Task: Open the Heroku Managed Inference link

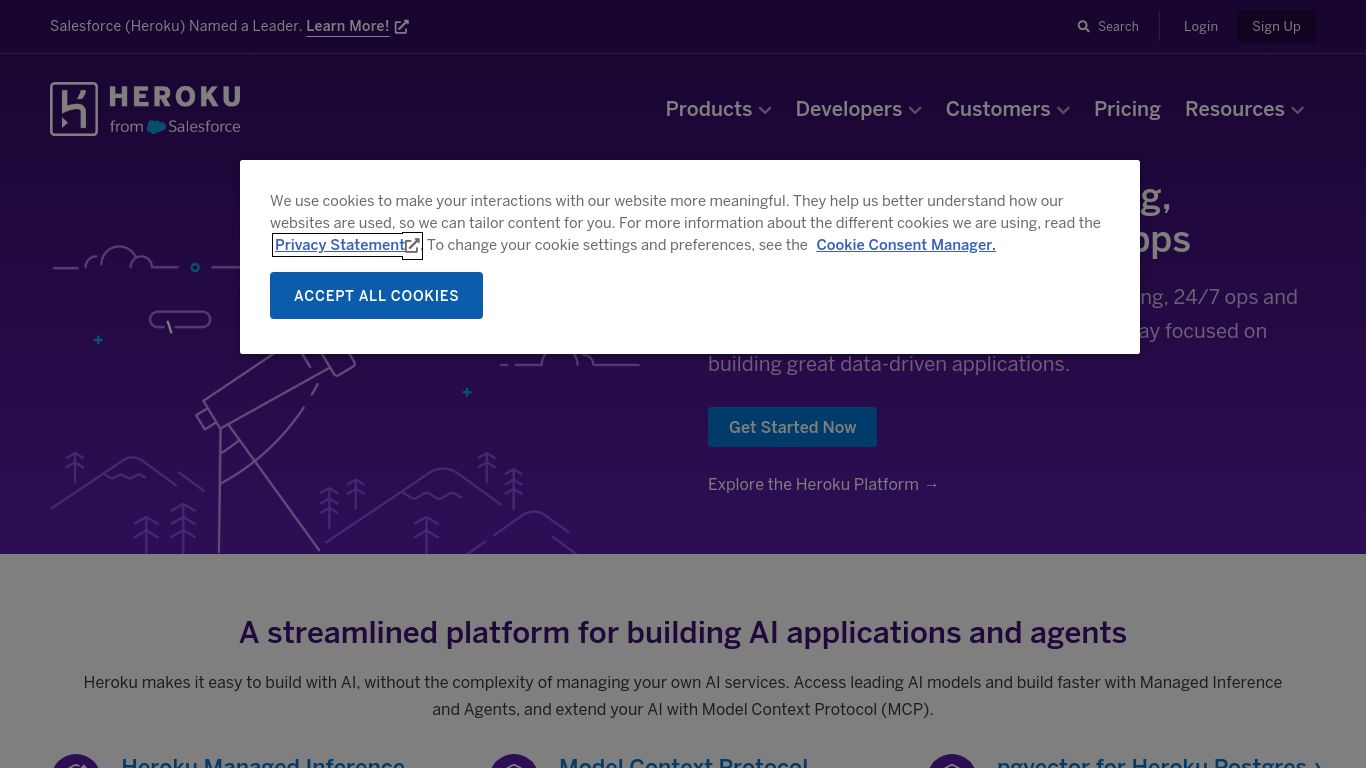Action: tap(263, 762)
